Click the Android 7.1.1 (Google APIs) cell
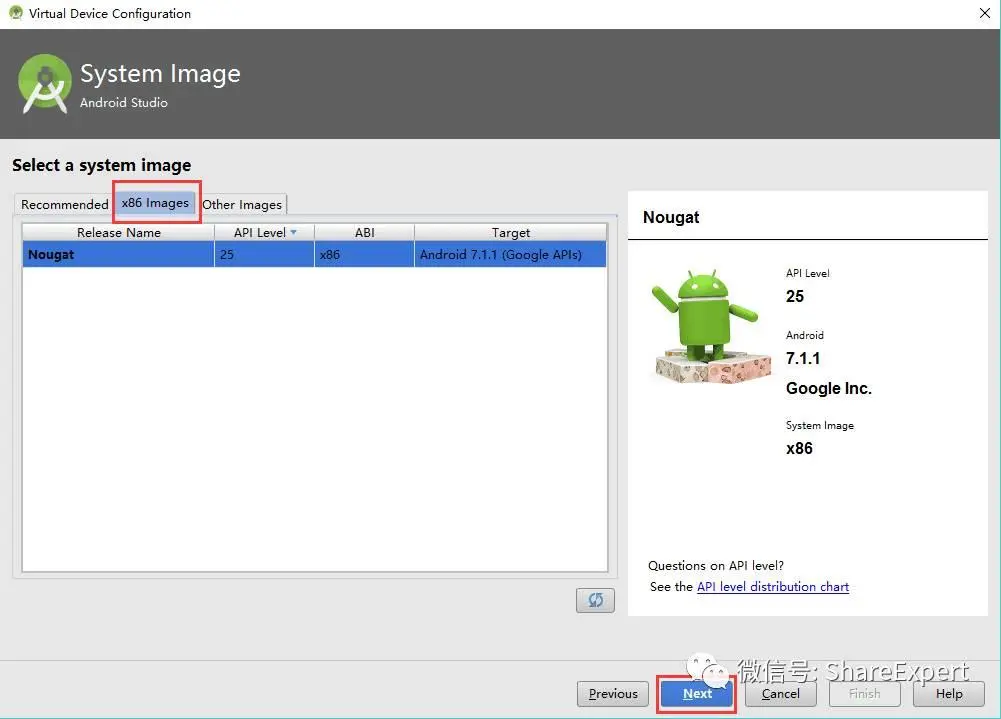This screenshot has height=719, width=1001. (x=511, y=254)
